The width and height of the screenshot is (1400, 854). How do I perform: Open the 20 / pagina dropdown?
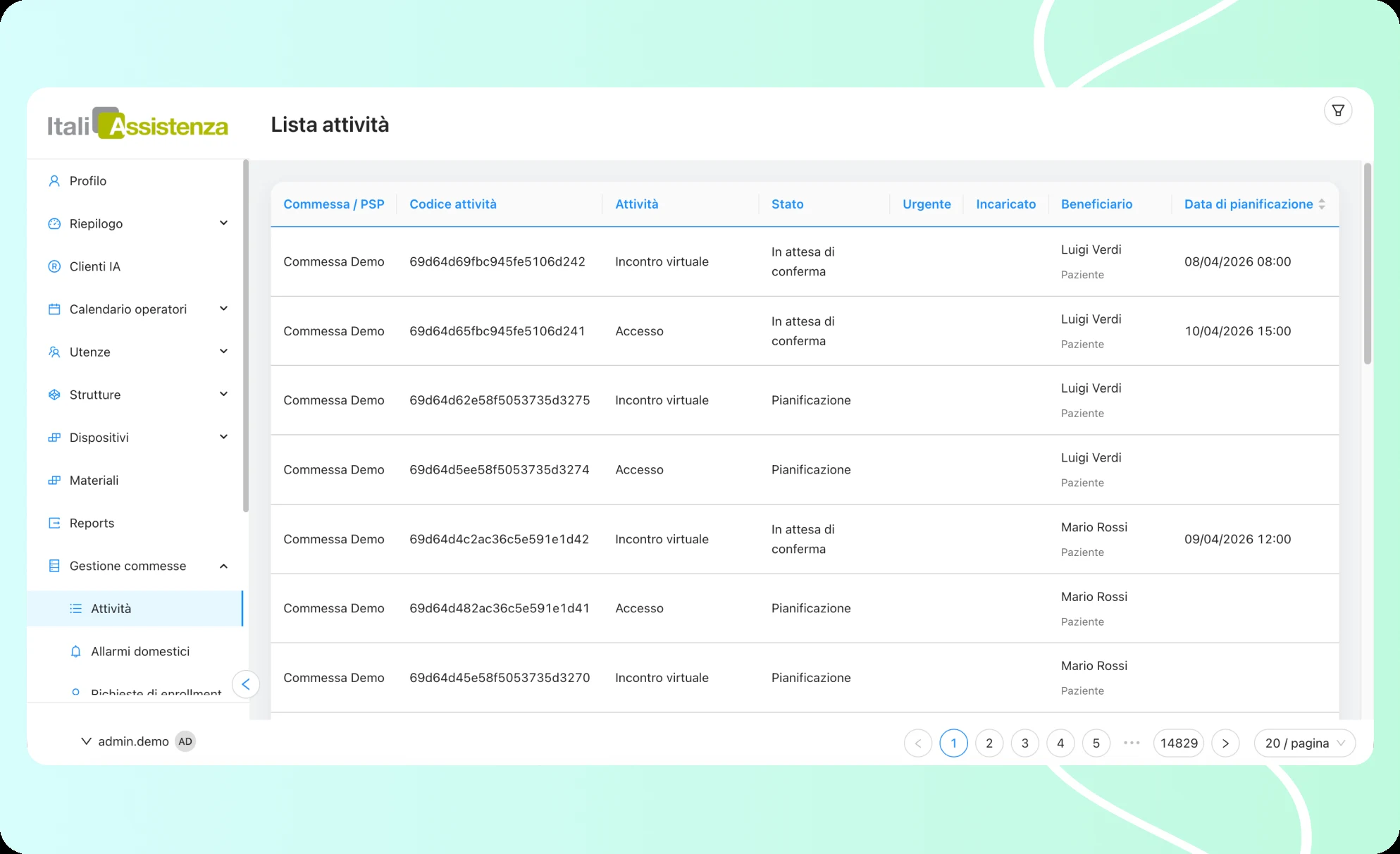click(x=1305, y=743)
